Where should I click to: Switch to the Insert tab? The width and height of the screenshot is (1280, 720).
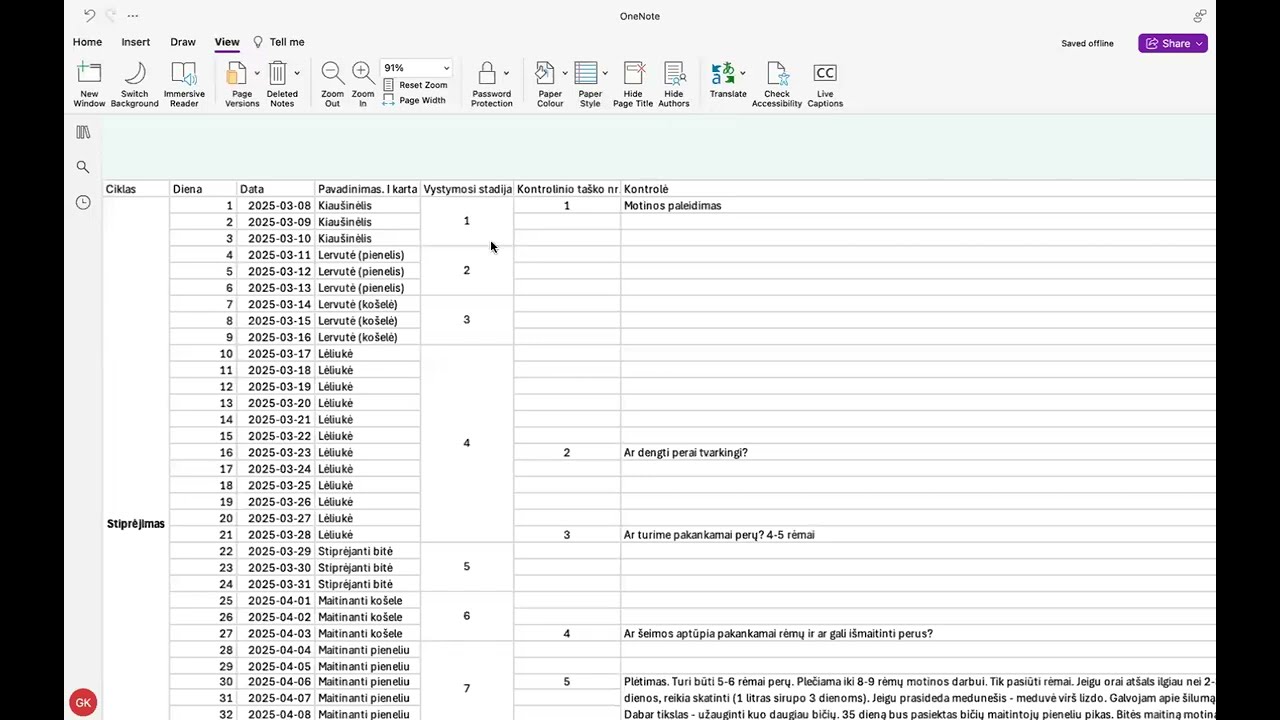[x=136, y=42]
